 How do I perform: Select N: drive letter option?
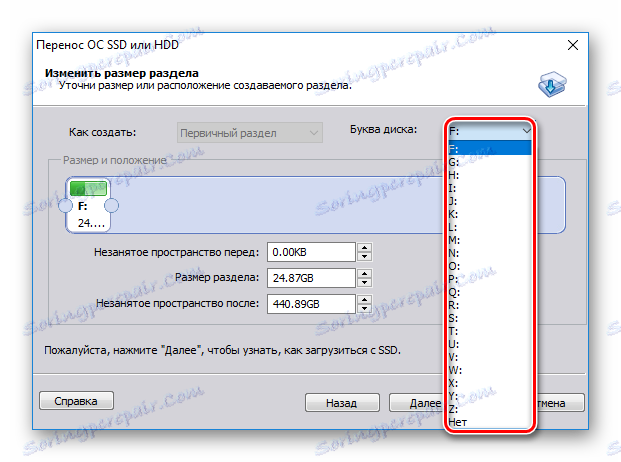click(x=490, y=253)
